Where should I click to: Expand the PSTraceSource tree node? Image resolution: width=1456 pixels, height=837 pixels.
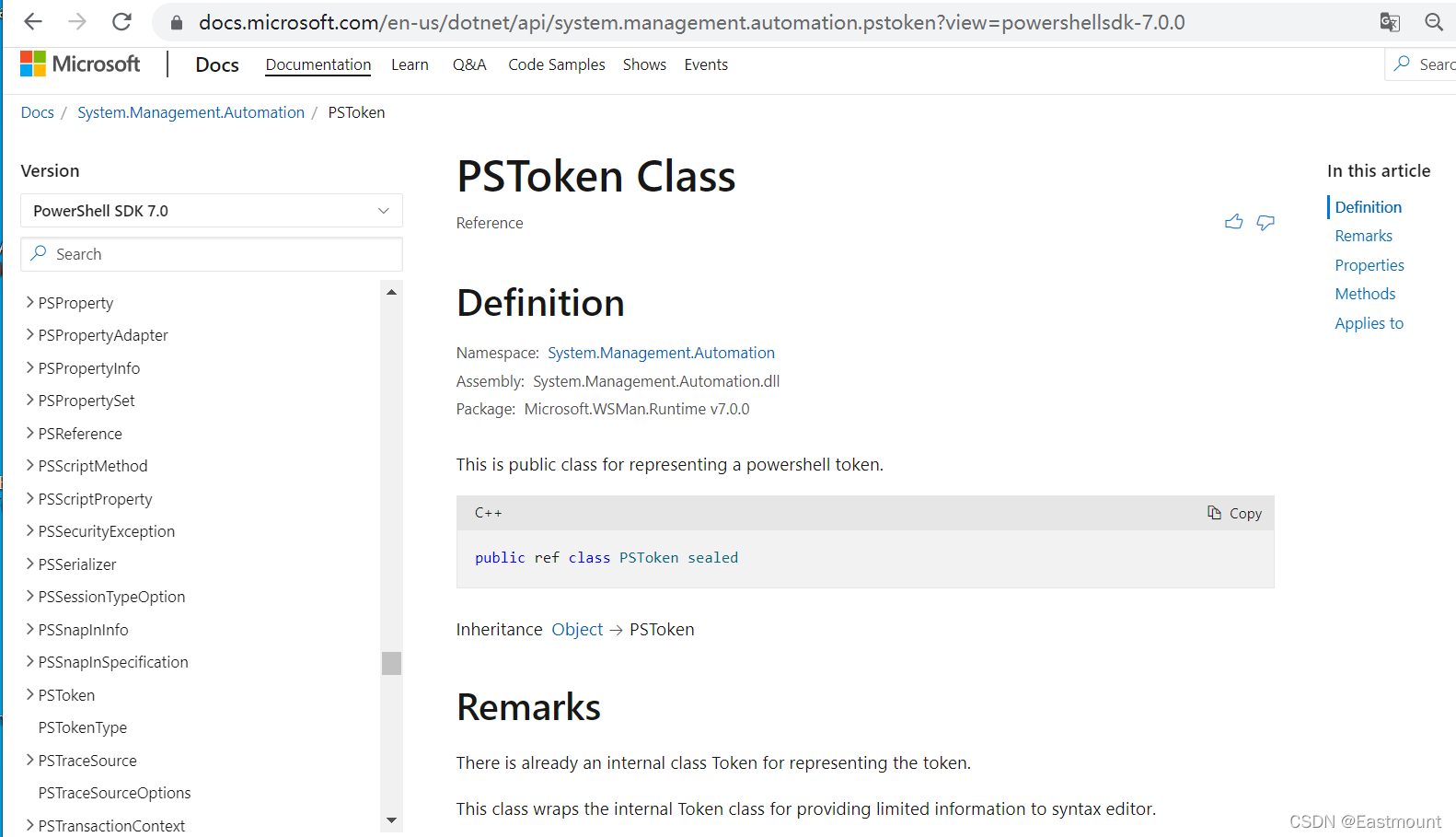click(30, 760)
